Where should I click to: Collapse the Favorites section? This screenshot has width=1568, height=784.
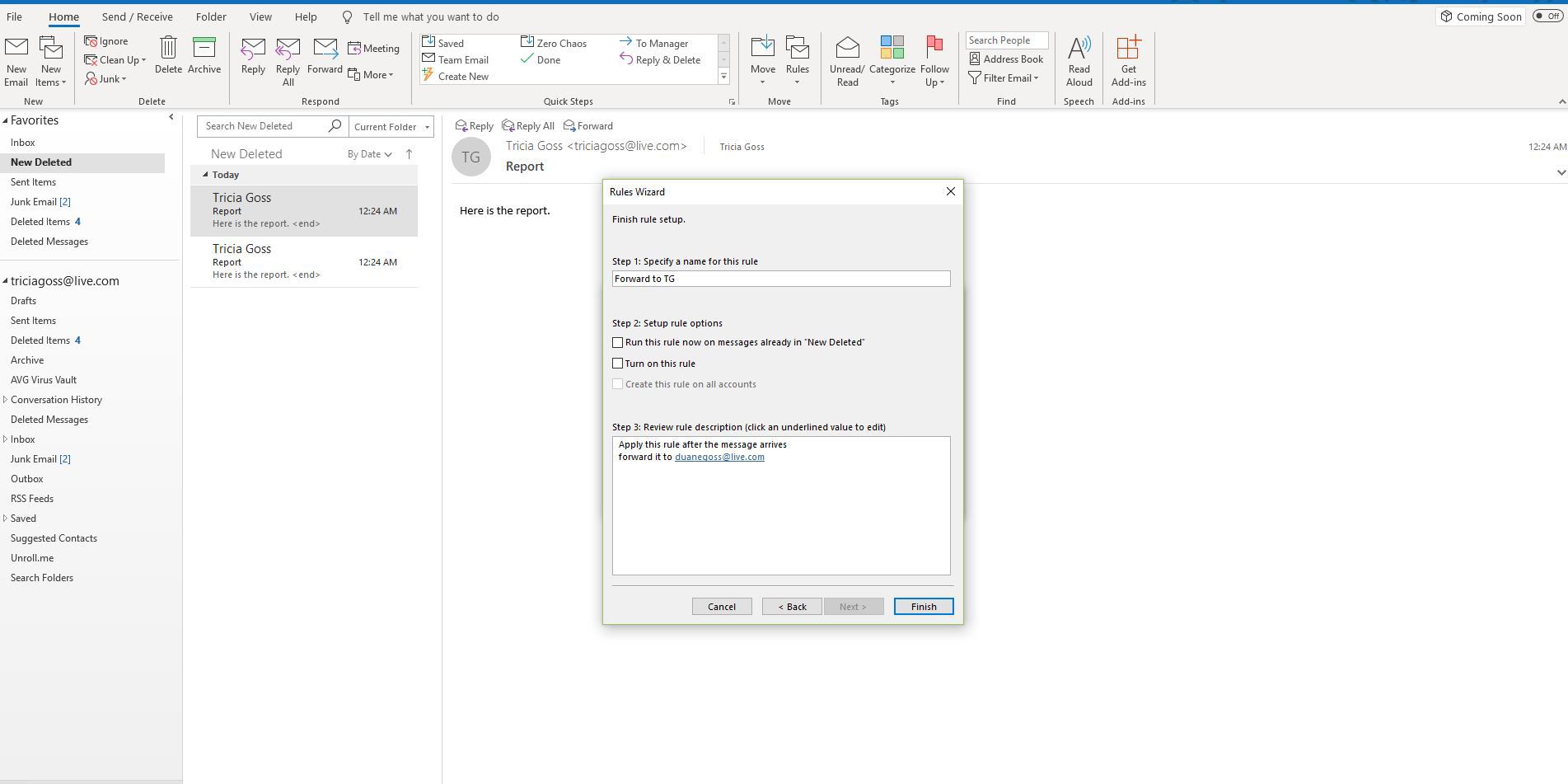5,120
